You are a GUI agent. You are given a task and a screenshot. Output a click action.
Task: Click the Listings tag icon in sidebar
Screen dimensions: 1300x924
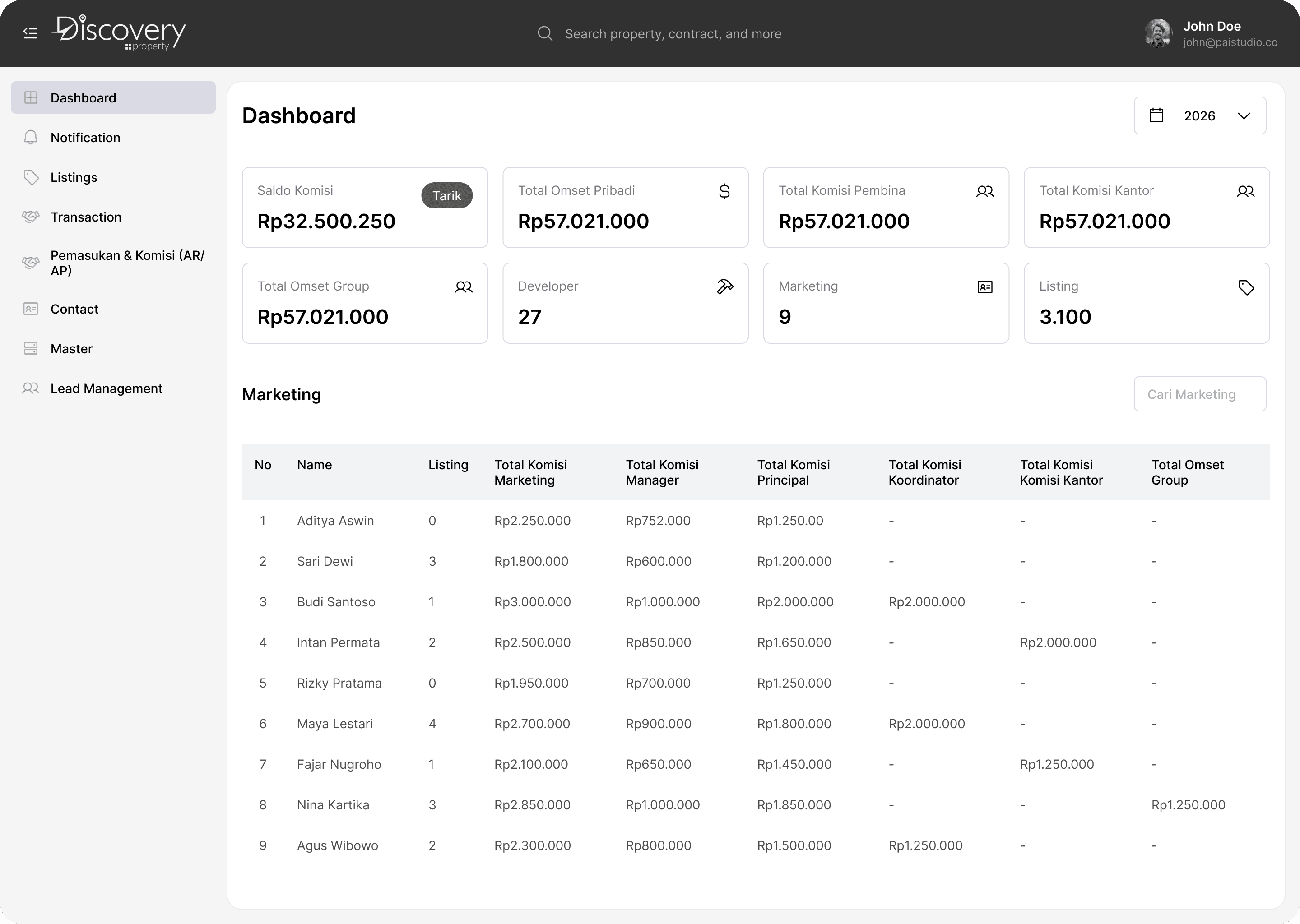pyautogui.click(x=31, y=177)
